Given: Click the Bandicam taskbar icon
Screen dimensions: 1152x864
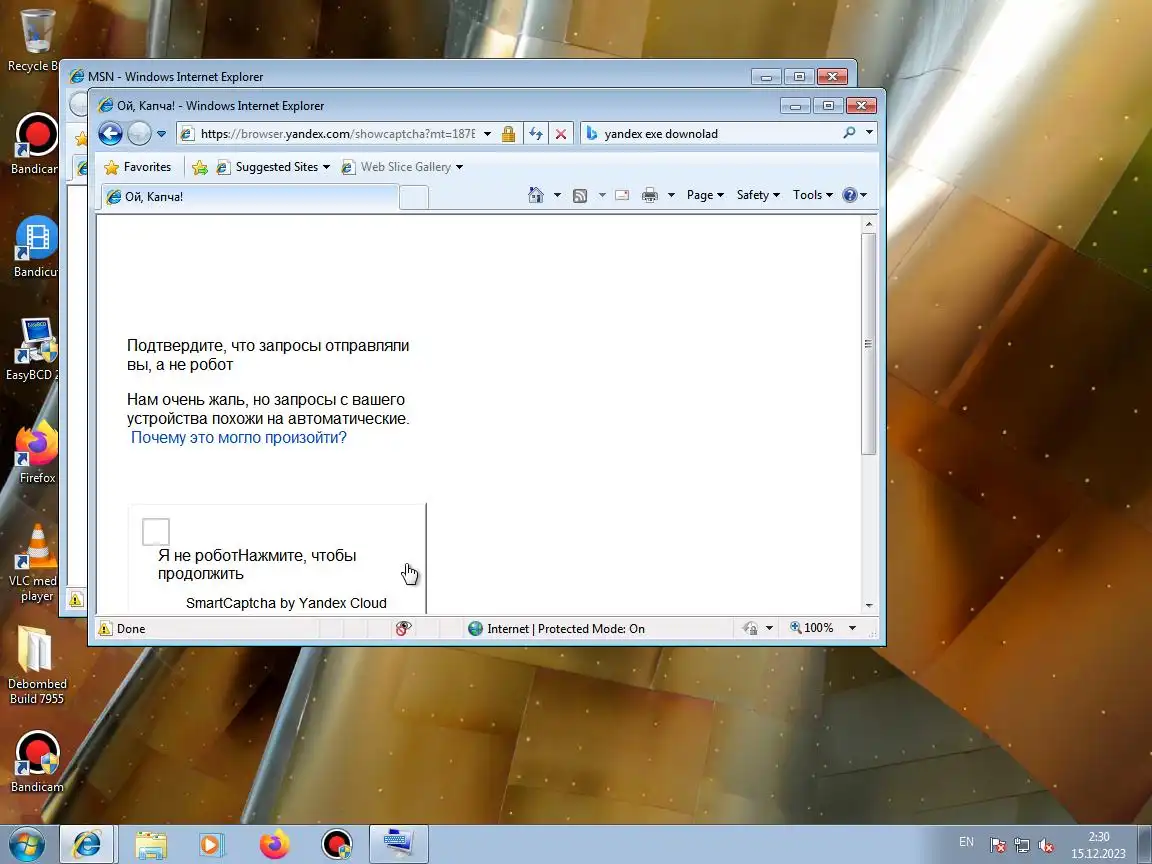Looking at the screenshot, I should coord(337,845).
